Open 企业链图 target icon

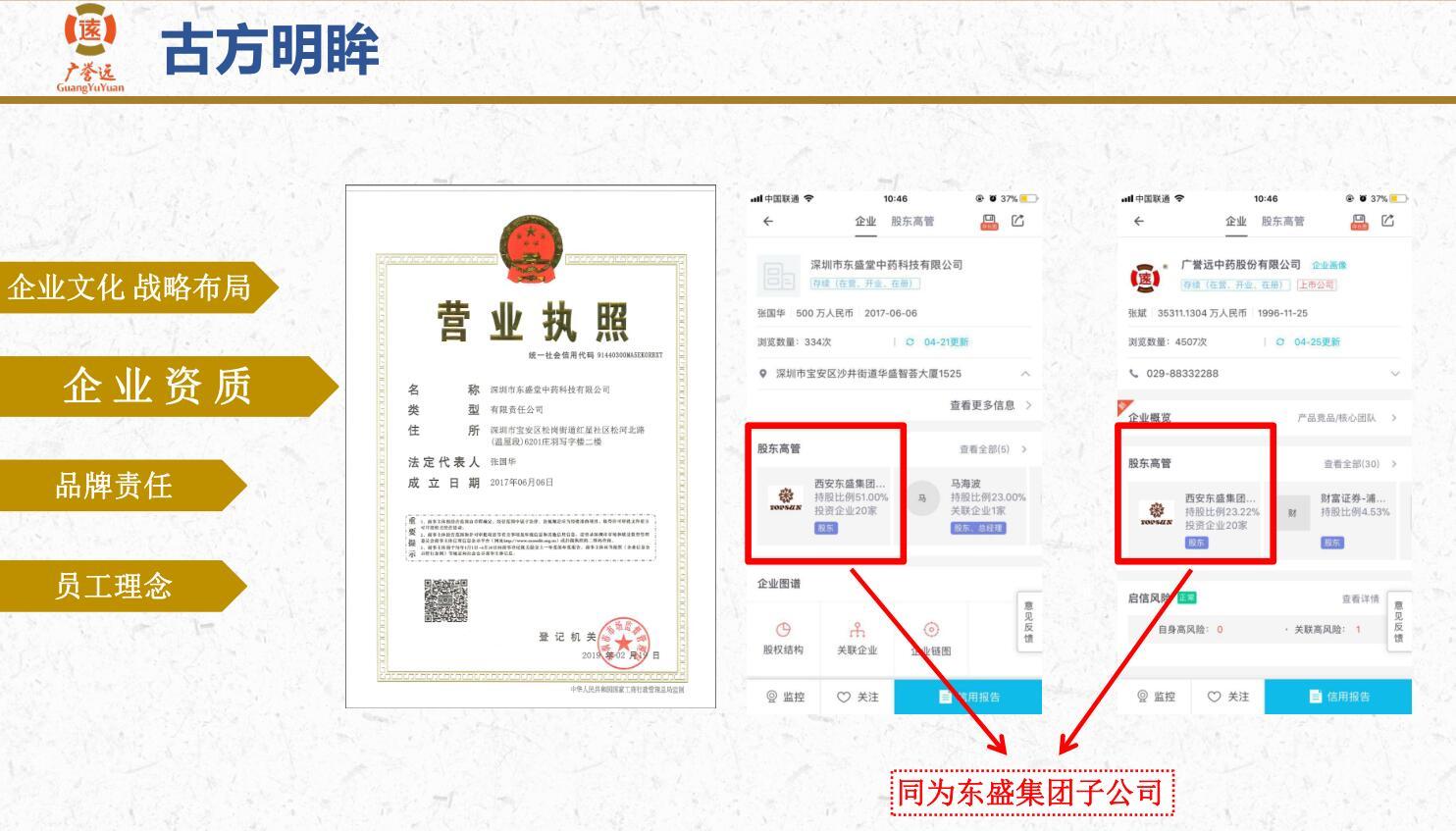click(x=931, y=630)
